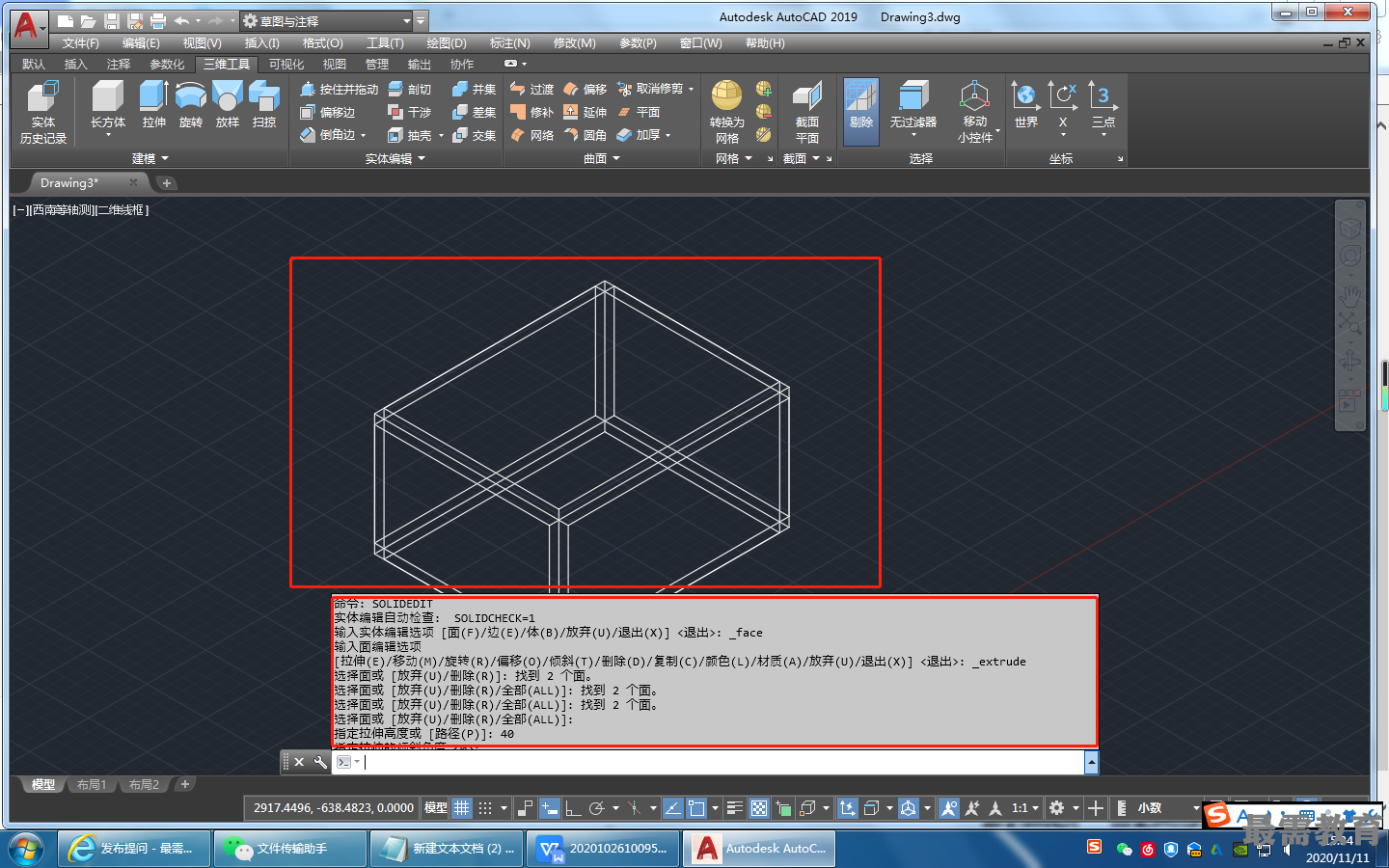Apply 差集 subtract to solids
Screen dimensions: 1389x868
(475, 112)
